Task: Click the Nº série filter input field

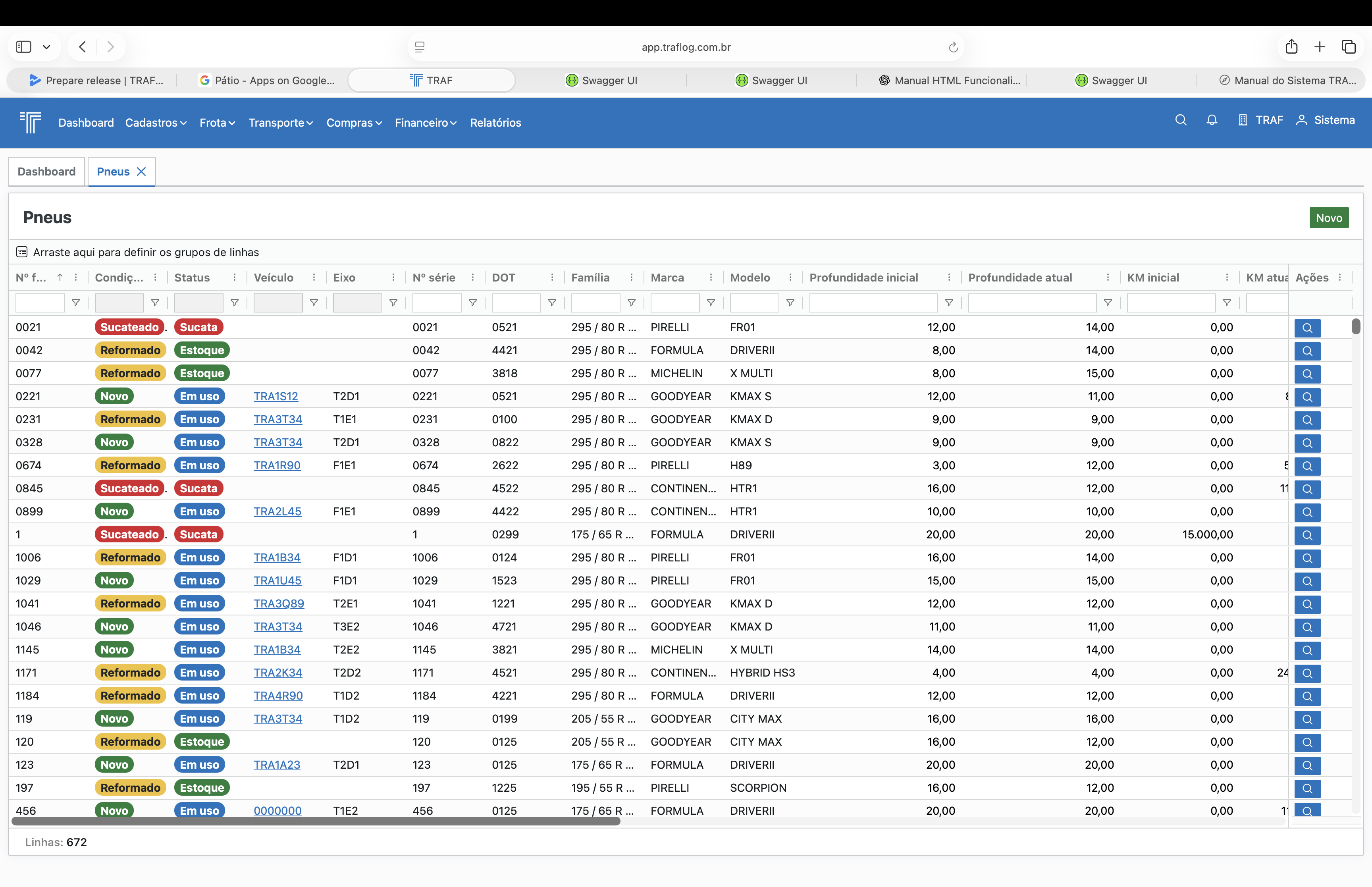Action: [436, 303]
